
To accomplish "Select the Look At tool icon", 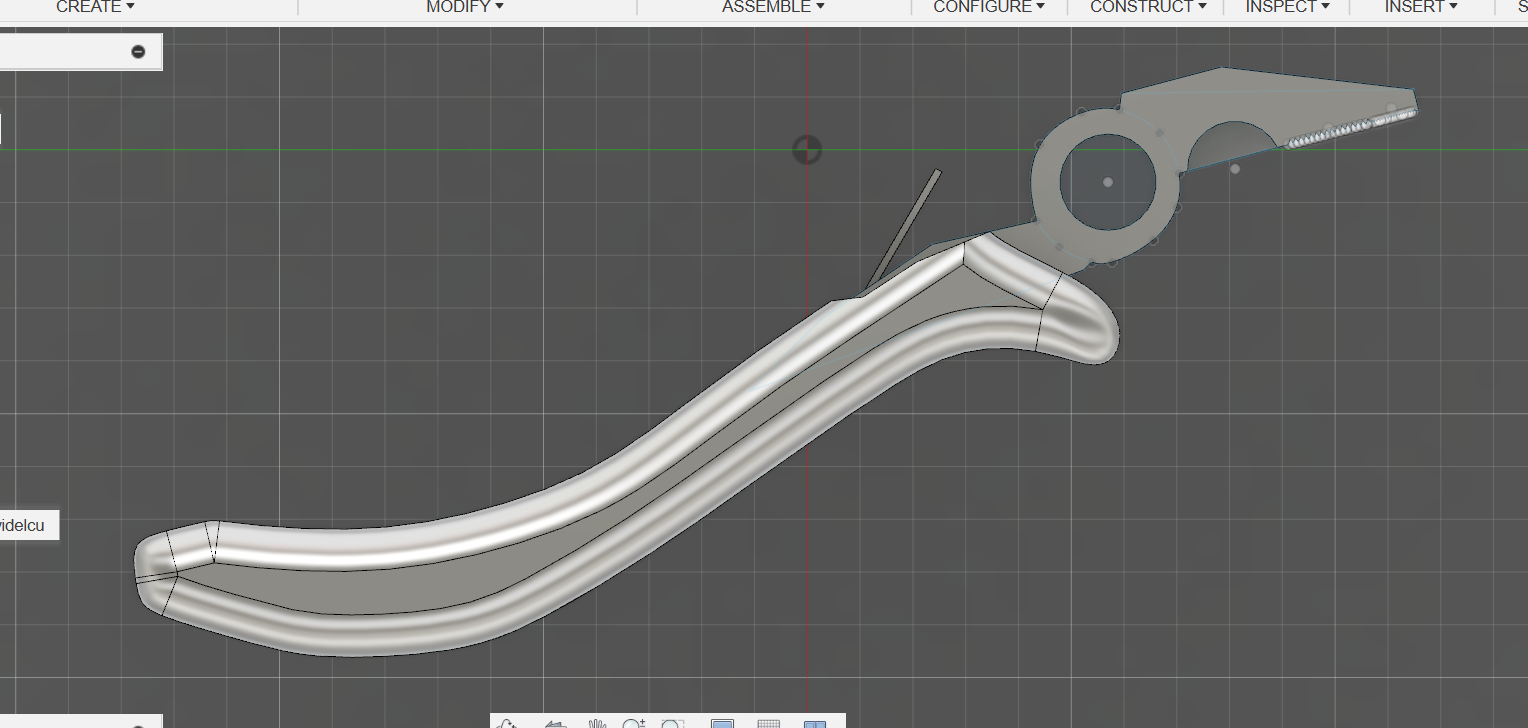I will point(555,723).
